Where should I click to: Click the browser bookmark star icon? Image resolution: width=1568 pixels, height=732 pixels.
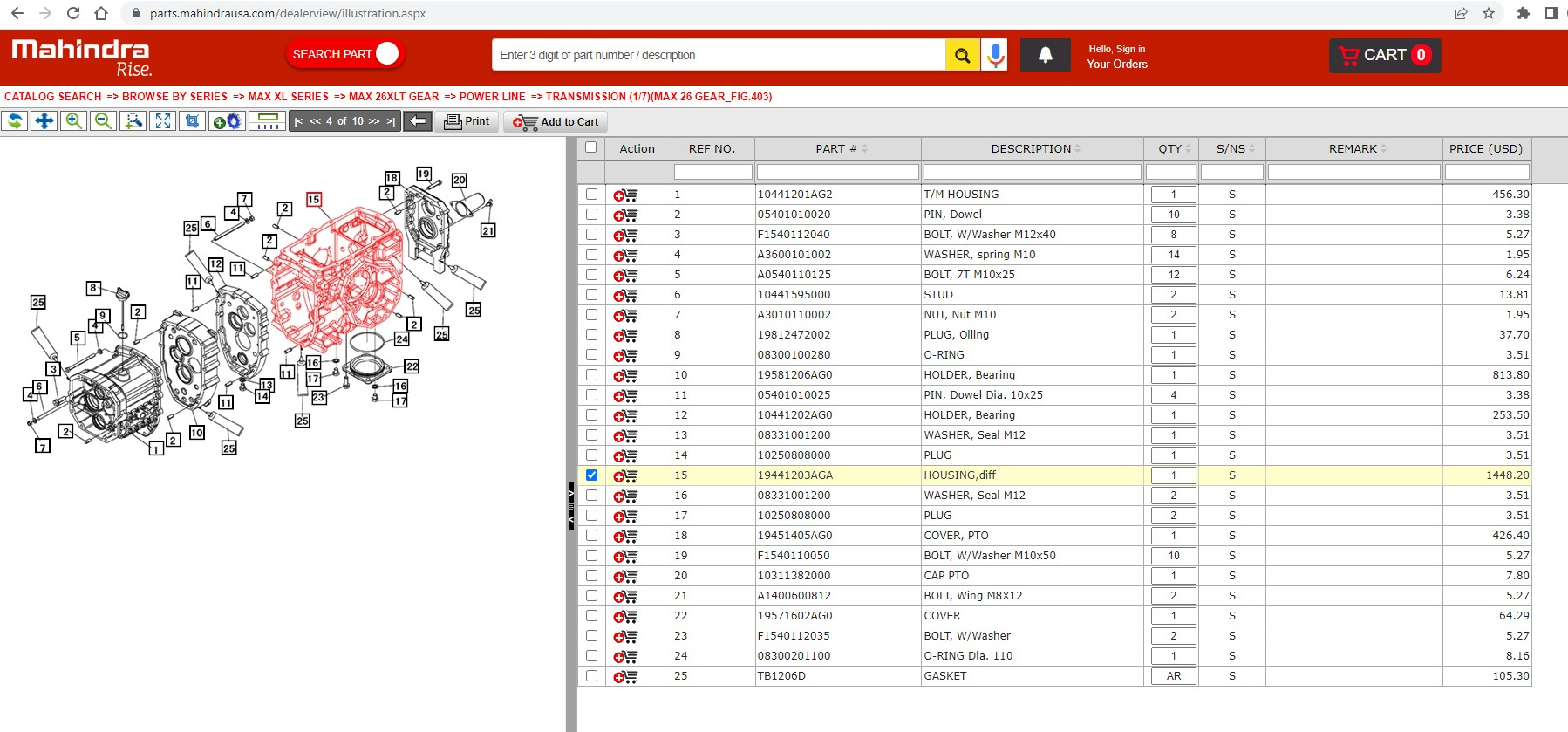1489,13
